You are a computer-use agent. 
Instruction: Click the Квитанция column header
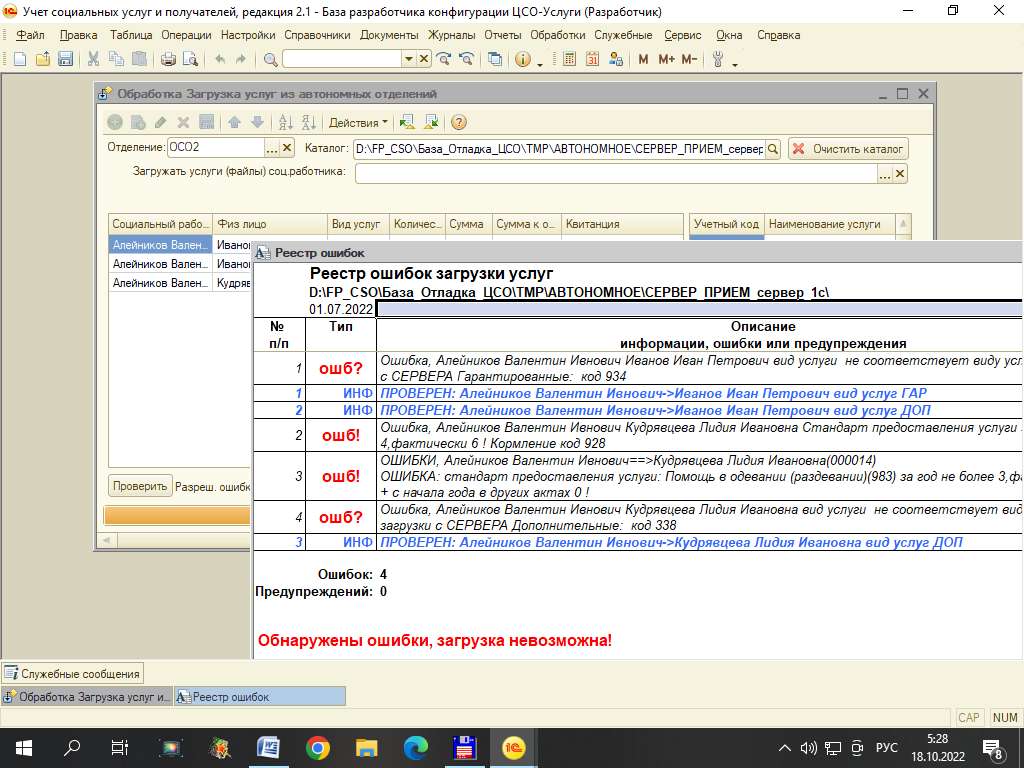(622, 224)
